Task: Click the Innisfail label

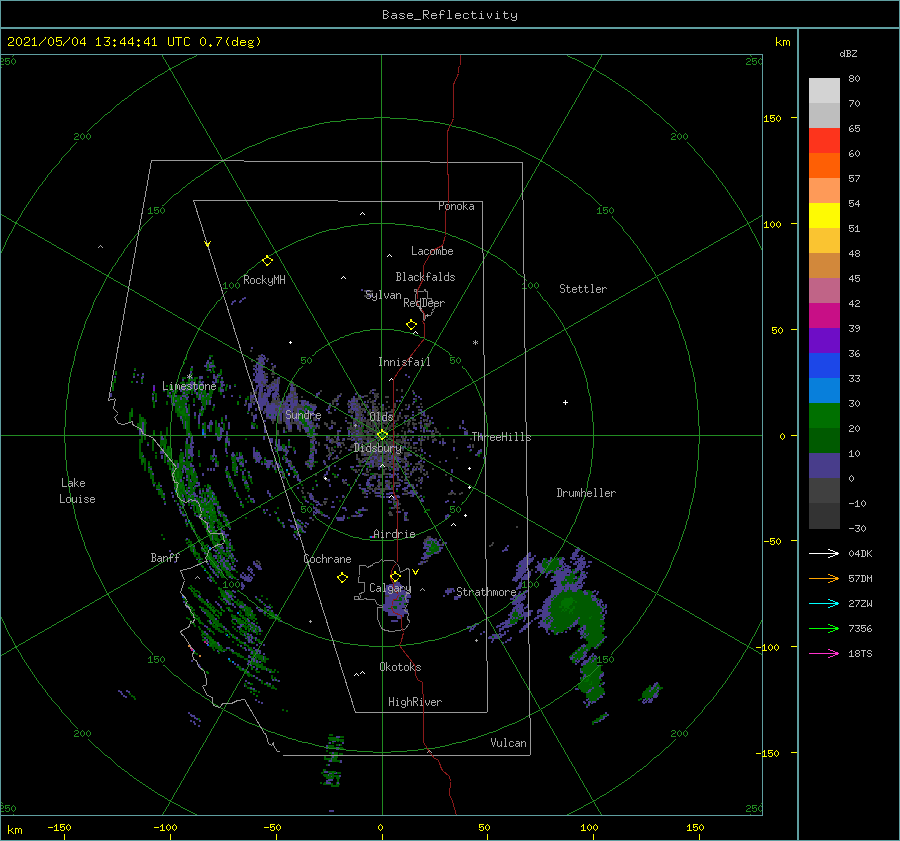Action: pyautogui.click(x=404, y=362)
